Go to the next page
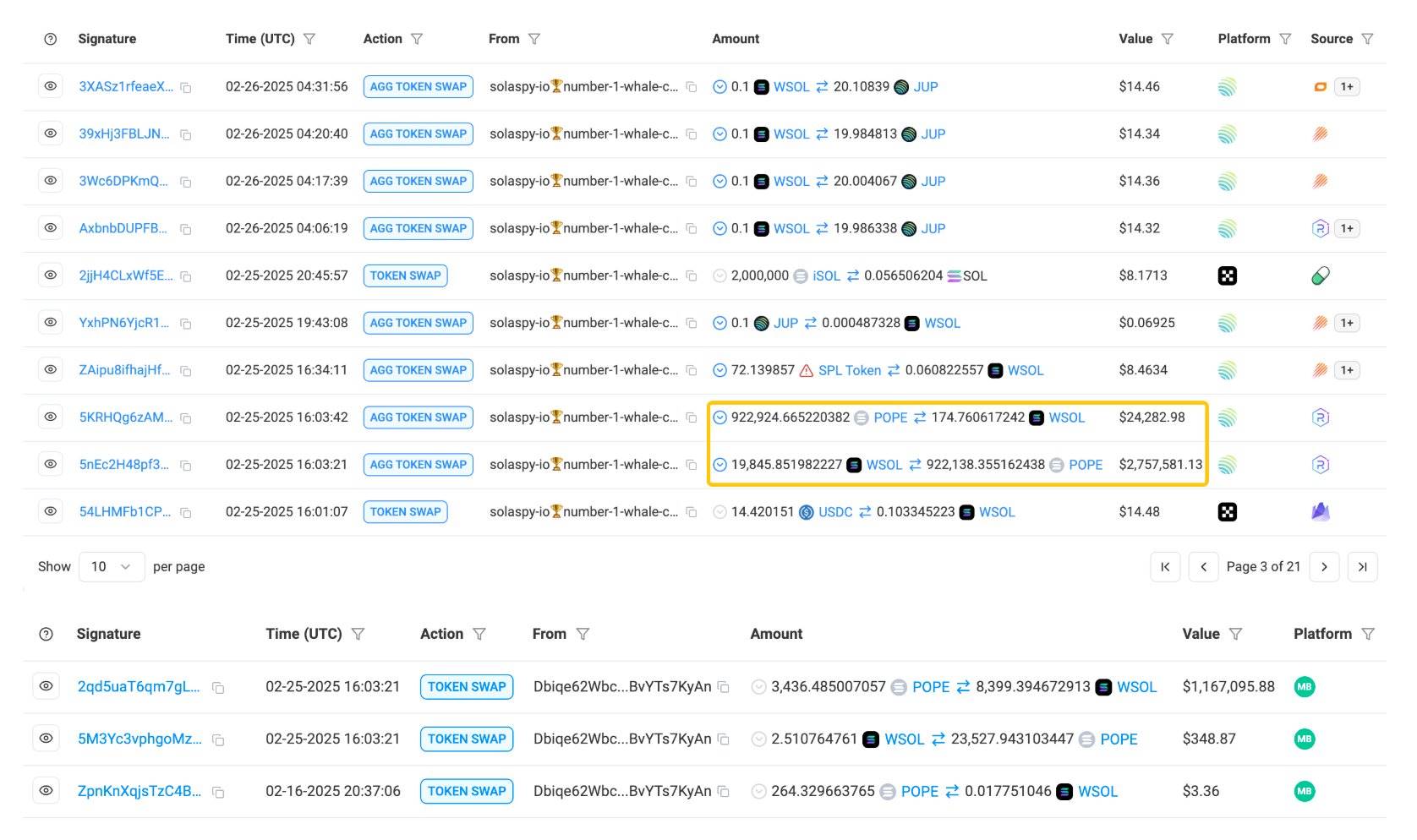Image resolution: width=1417 pixels, height=840 pixels. point(1324,567)
